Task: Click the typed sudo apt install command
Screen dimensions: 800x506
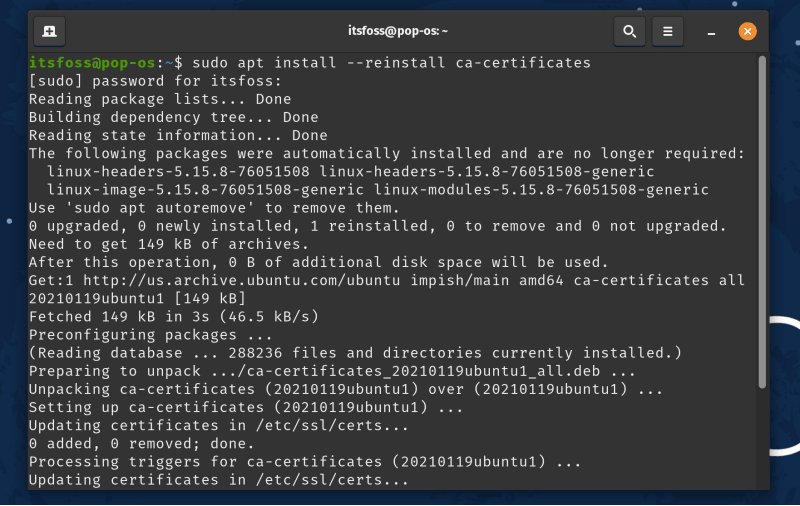Action: tap(391, 63)
